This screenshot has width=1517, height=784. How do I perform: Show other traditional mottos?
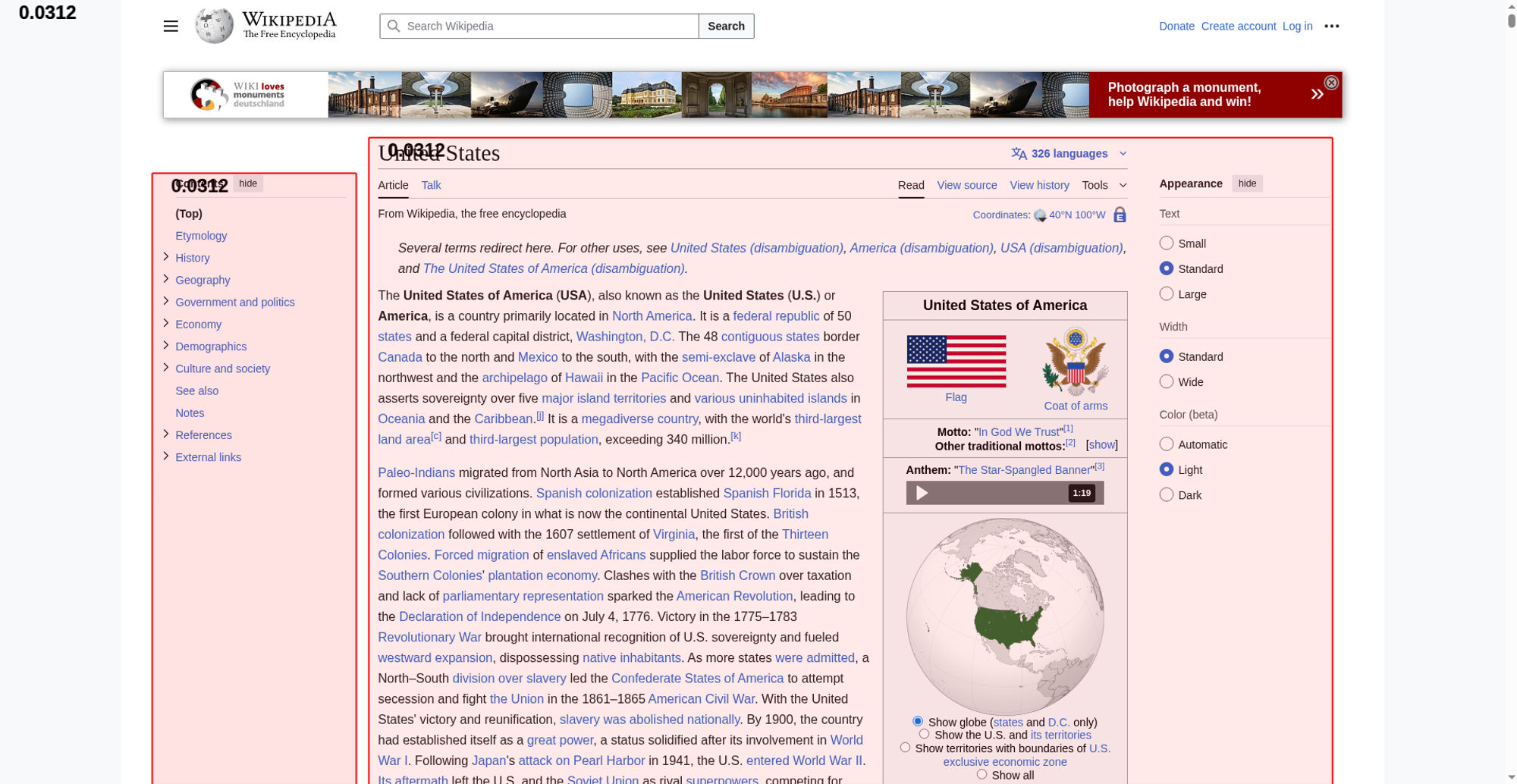1102,445
